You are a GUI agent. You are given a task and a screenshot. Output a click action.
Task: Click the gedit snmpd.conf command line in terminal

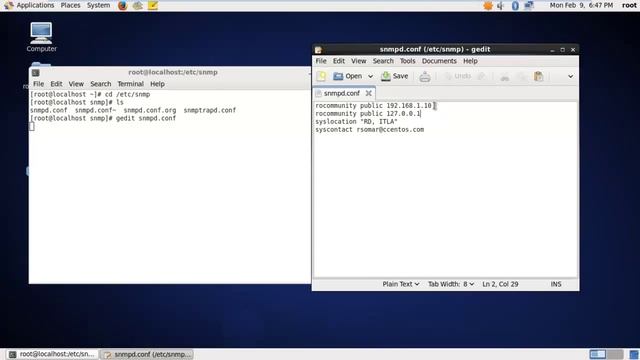coord(103,118)
